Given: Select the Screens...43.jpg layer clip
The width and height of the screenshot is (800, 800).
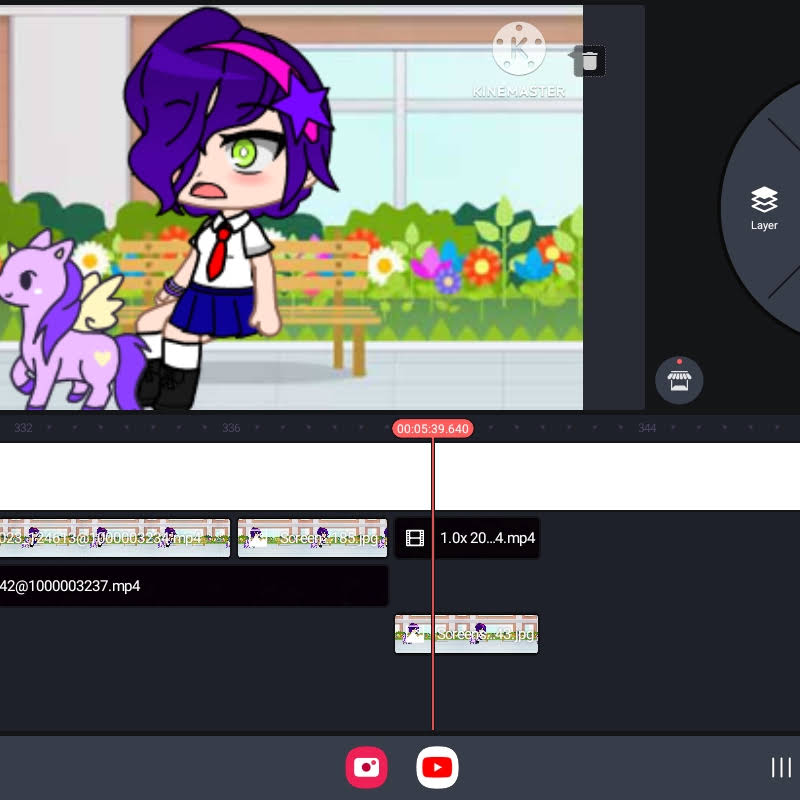Looking at the screenshot, I should [466, 634].
